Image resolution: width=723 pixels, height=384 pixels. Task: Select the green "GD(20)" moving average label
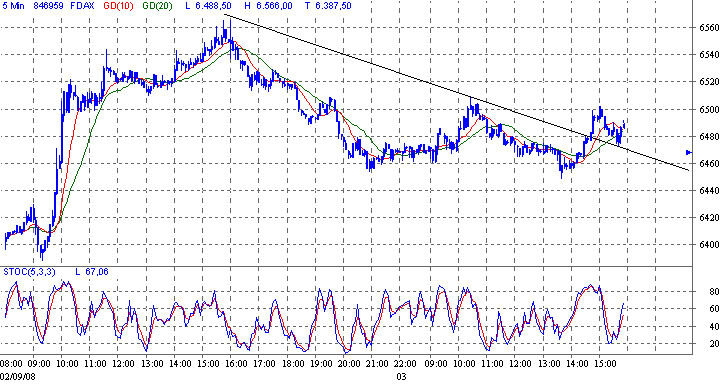pos(157,6)
